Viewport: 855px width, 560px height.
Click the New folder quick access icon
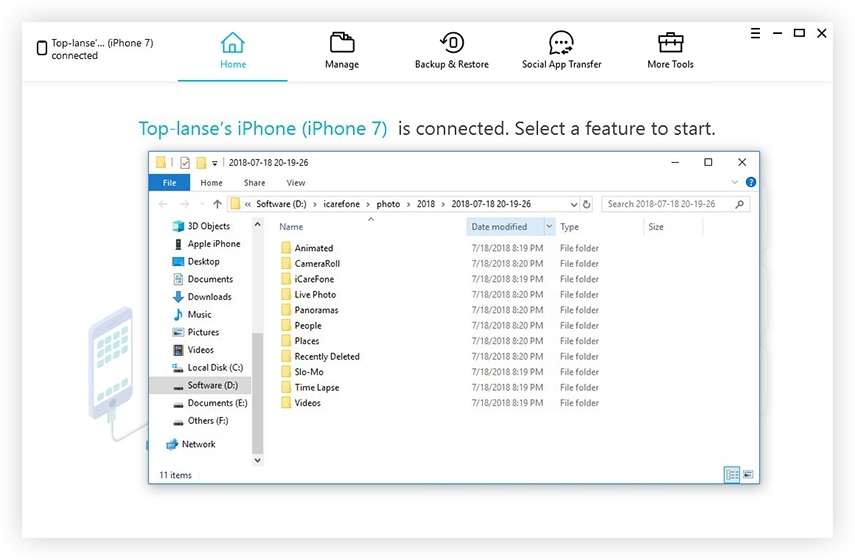point(201,162)
